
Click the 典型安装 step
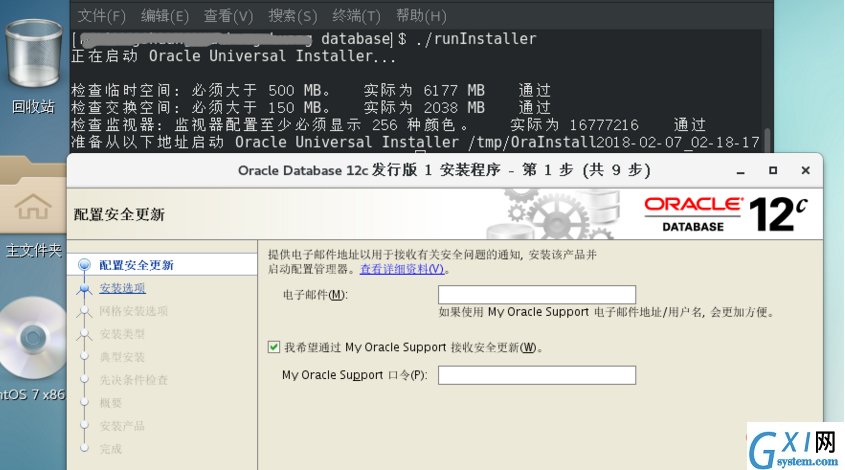(x=122, y=357)
